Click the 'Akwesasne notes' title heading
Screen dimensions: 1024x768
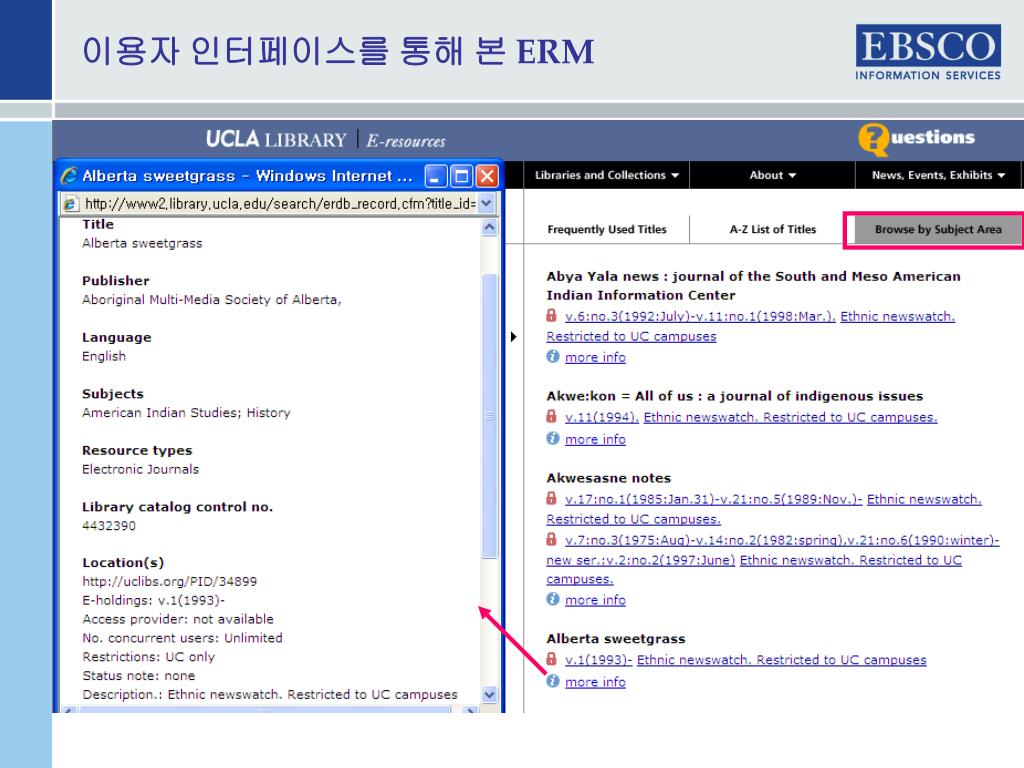pos(609,478)
